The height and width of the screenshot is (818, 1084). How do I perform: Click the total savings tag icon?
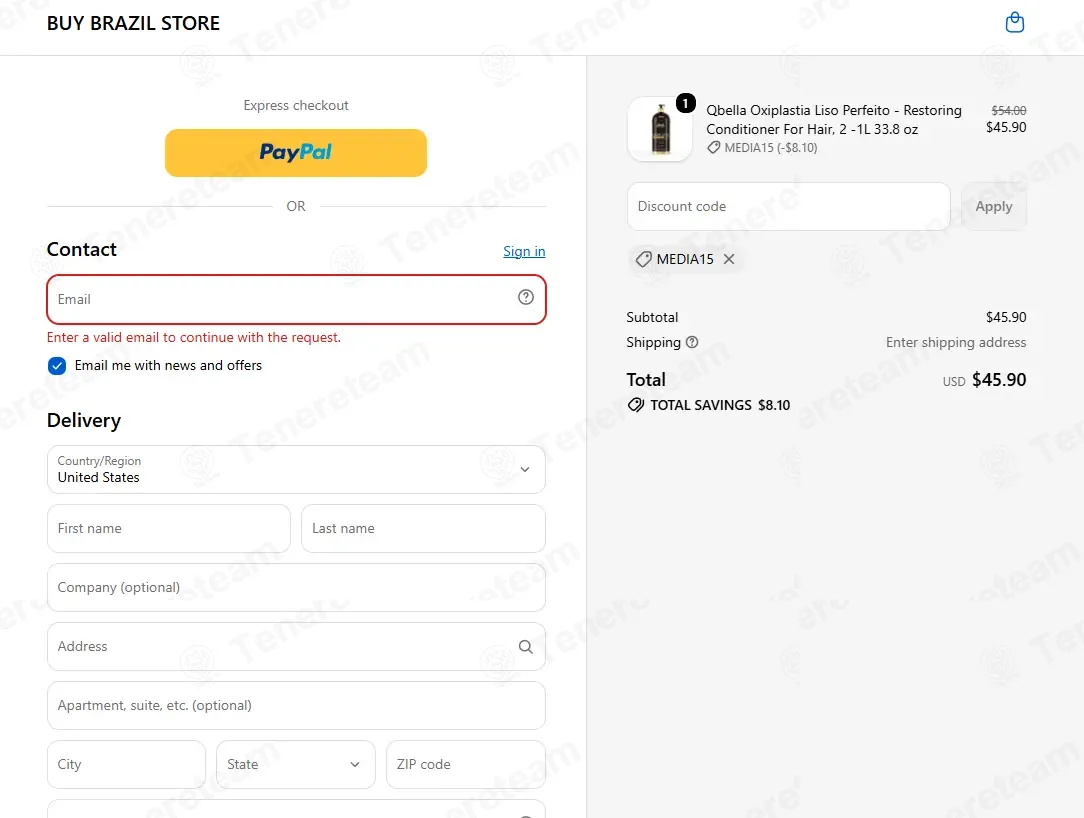pyautogui.click(x=635, y=405)
